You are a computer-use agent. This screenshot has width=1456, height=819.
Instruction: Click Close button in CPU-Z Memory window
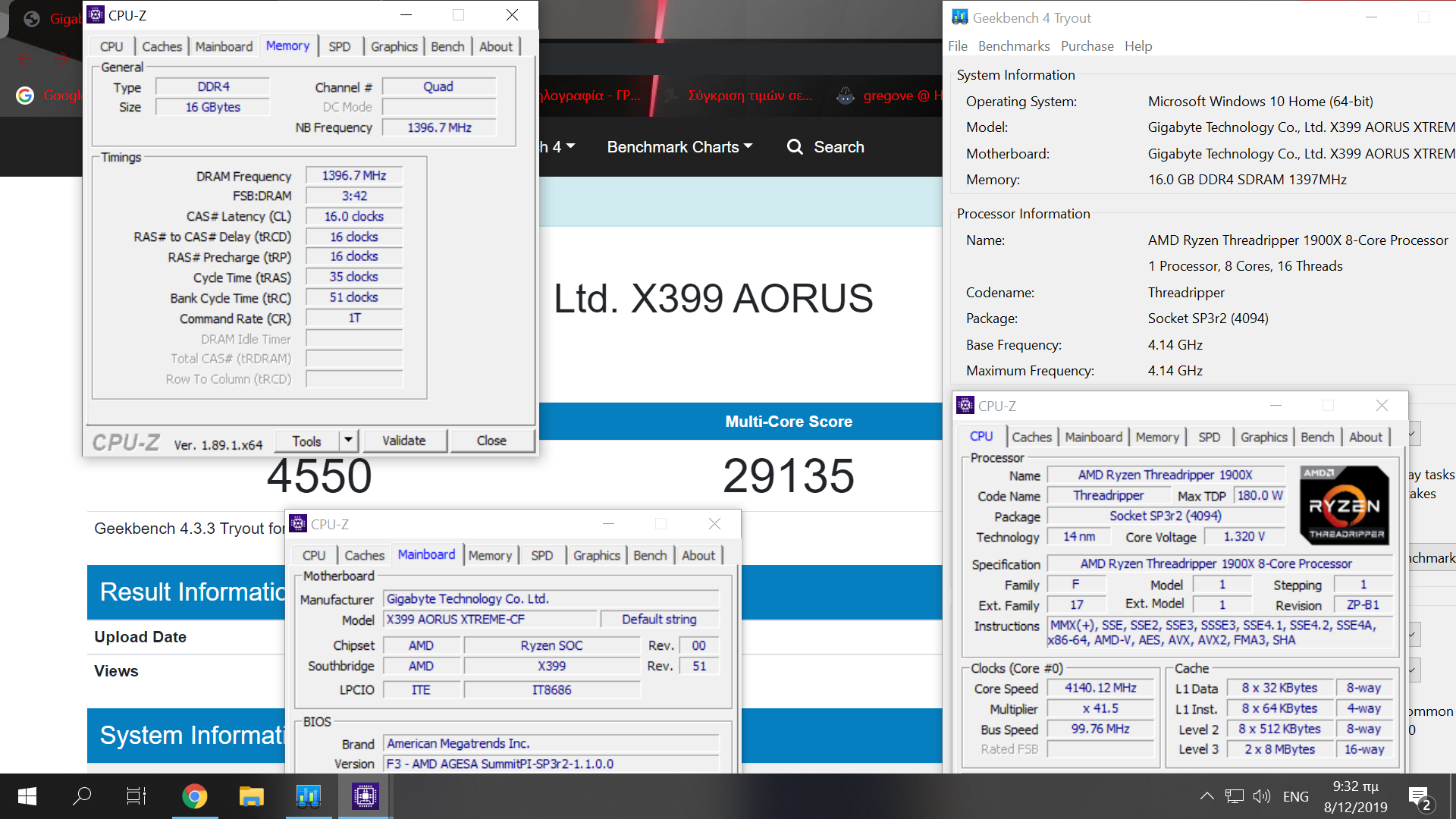pos(491,441)
